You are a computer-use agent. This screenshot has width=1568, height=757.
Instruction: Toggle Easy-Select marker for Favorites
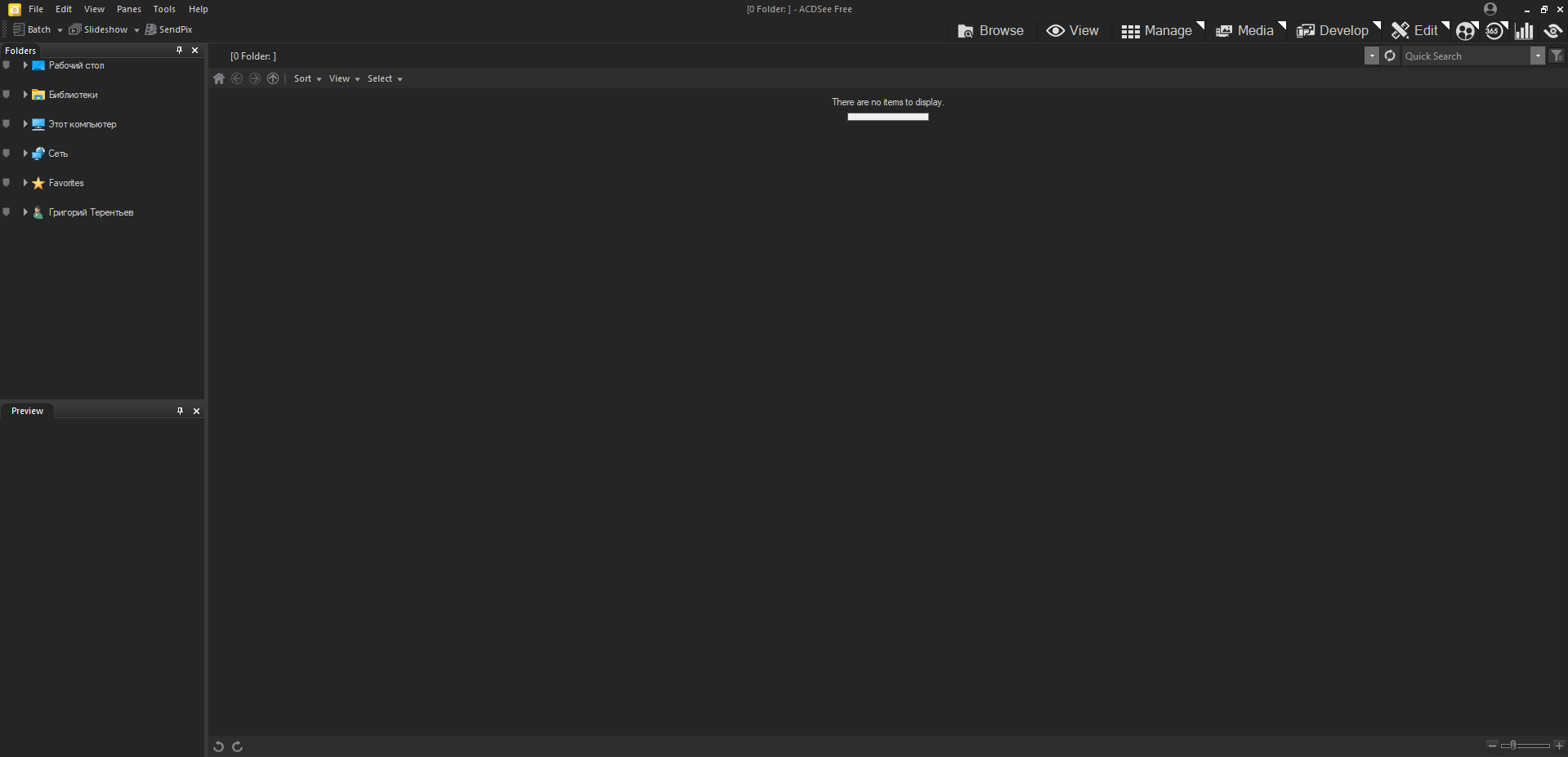[7, 183]
